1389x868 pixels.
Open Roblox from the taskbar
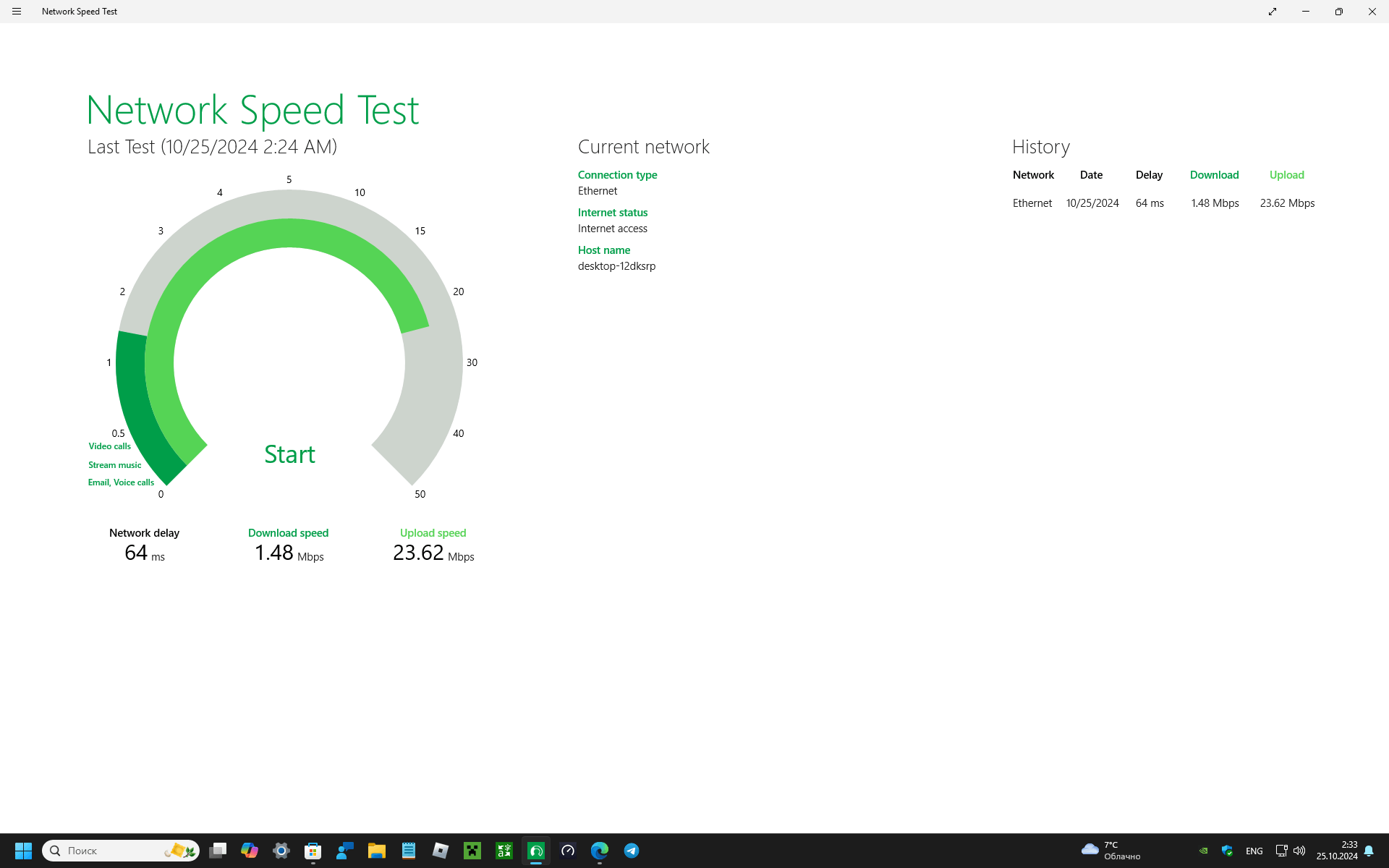[441, 851]
